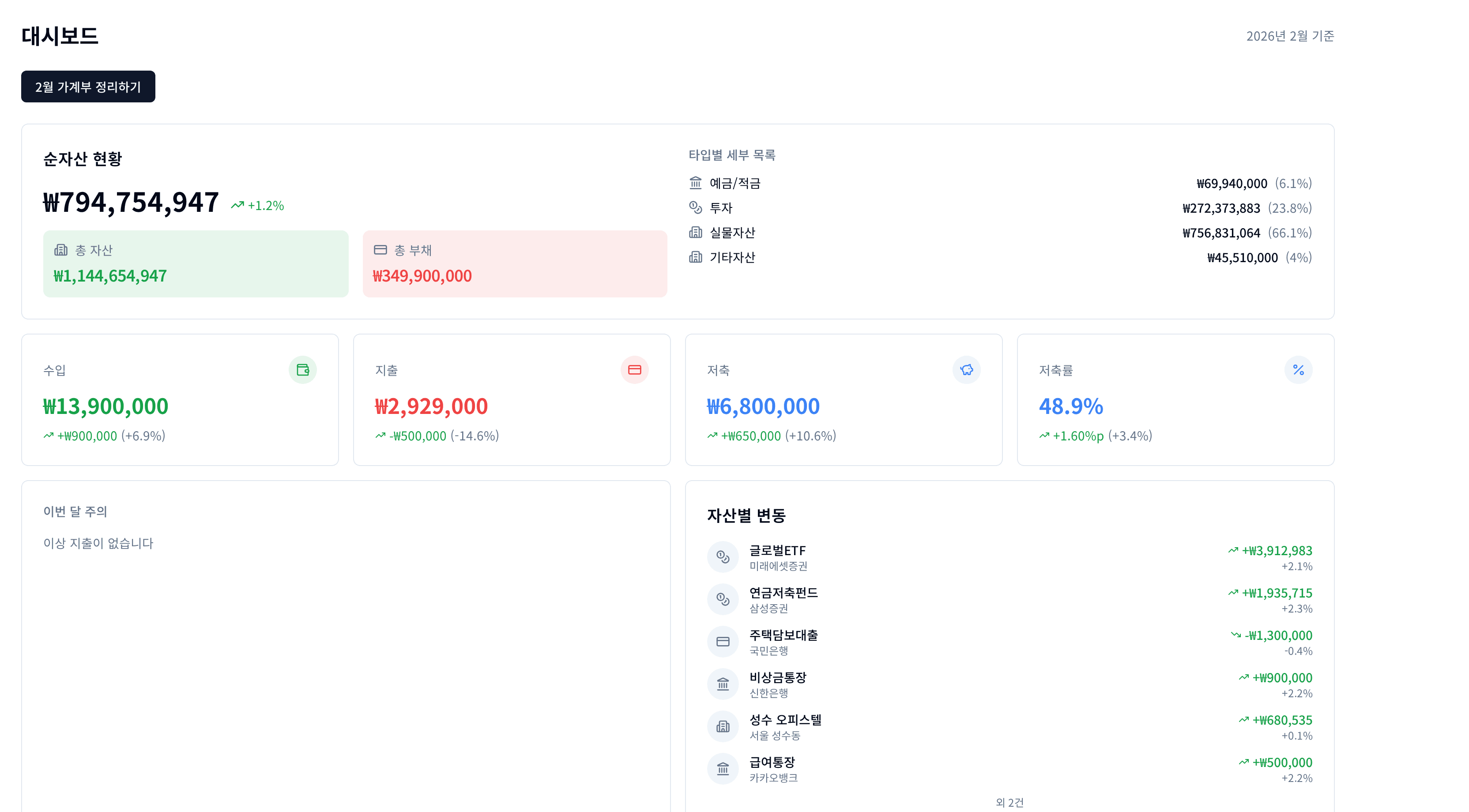Click the building icon for 성수 오피스텔
The width and height of the screenshot is (1469, 812).
click(x=723, y=726)
